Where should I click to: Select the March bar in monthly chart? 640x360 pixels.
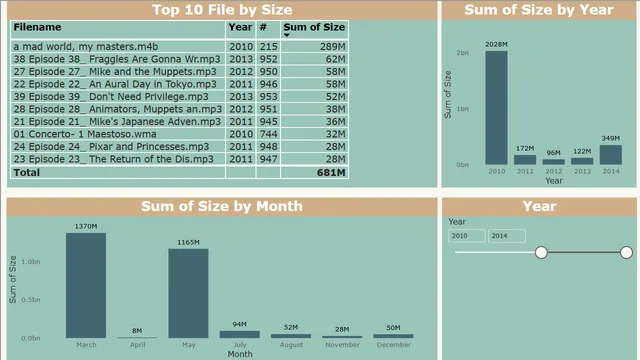click(86, 285)
